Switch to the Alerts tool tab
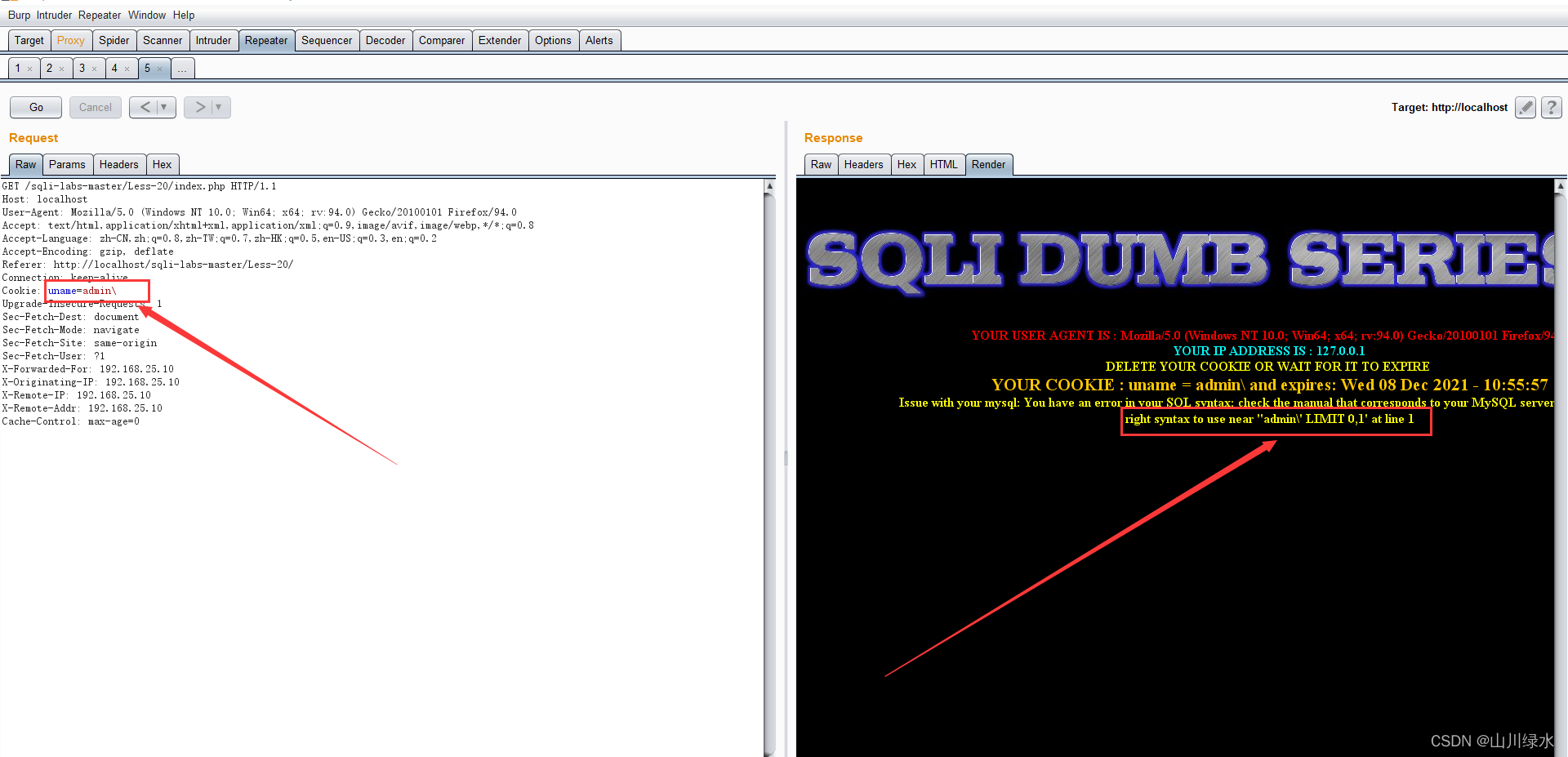Screen dimensions: 1568x757 tap(599, 40)
